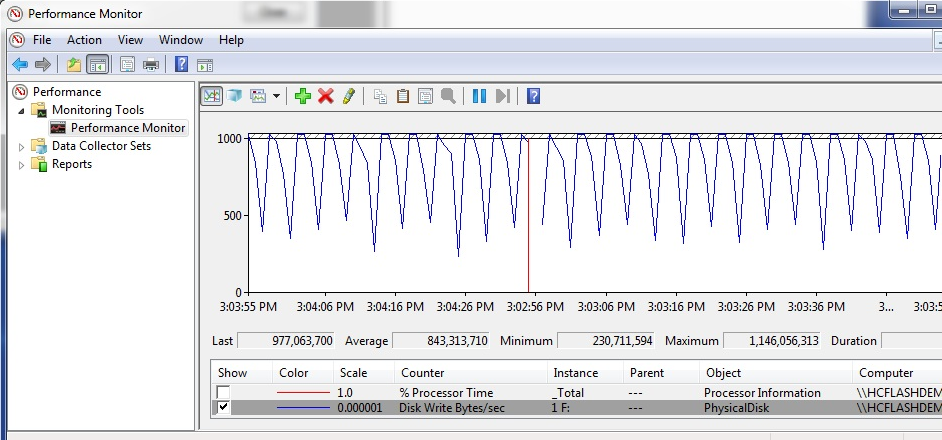Sort by the Scale column header
942x440 pixels.
pos(363,373)
